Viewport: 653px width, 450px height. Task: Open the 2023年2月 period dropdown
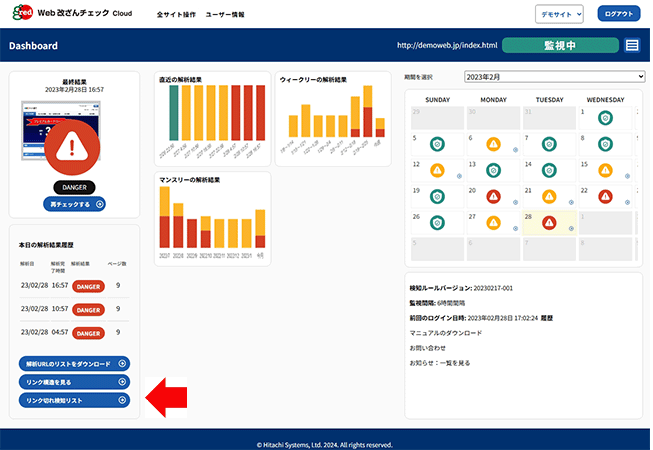[554, 76]
